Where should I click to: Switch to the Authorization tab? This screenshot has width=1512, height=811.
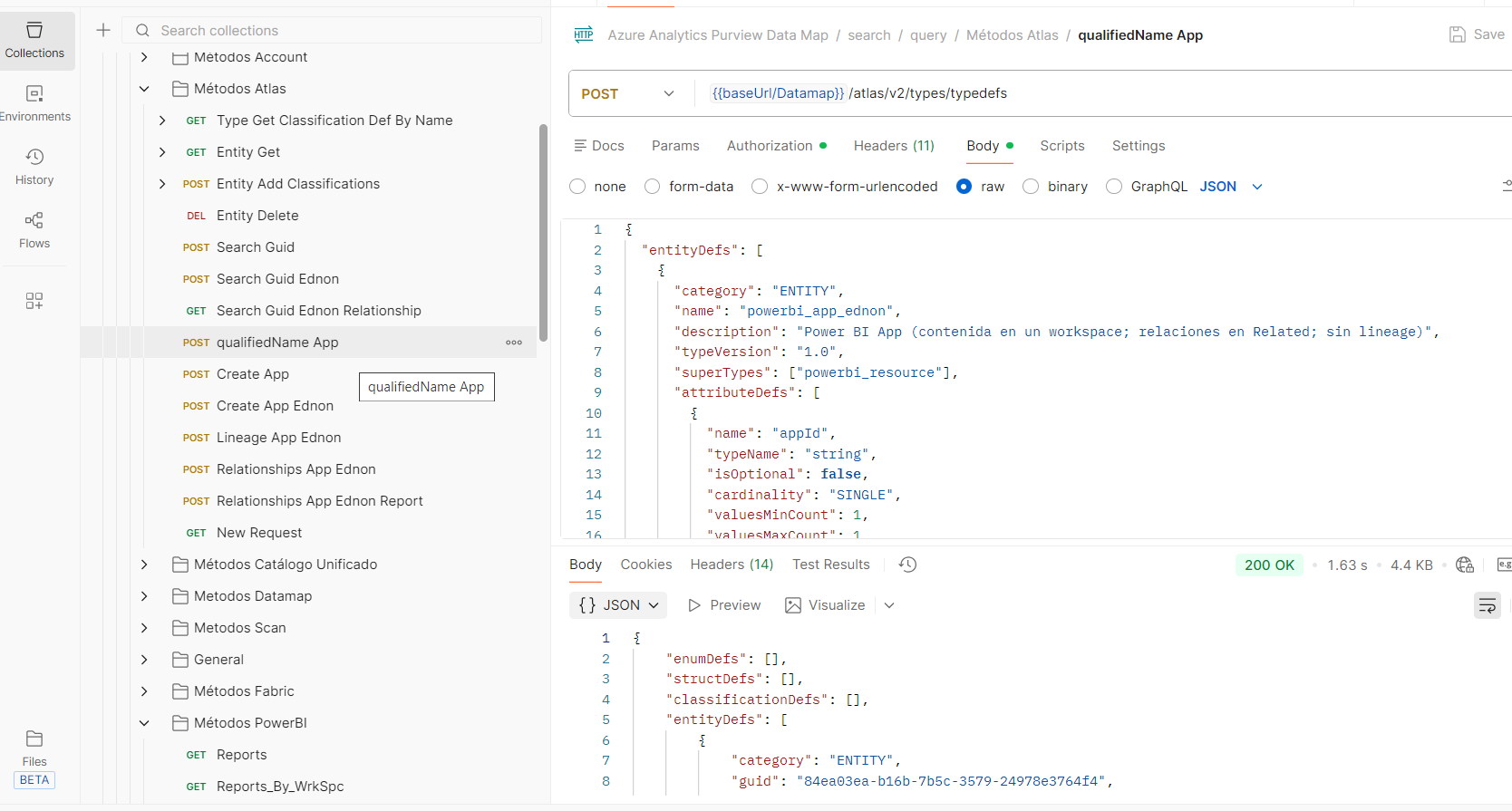(776, 146)
